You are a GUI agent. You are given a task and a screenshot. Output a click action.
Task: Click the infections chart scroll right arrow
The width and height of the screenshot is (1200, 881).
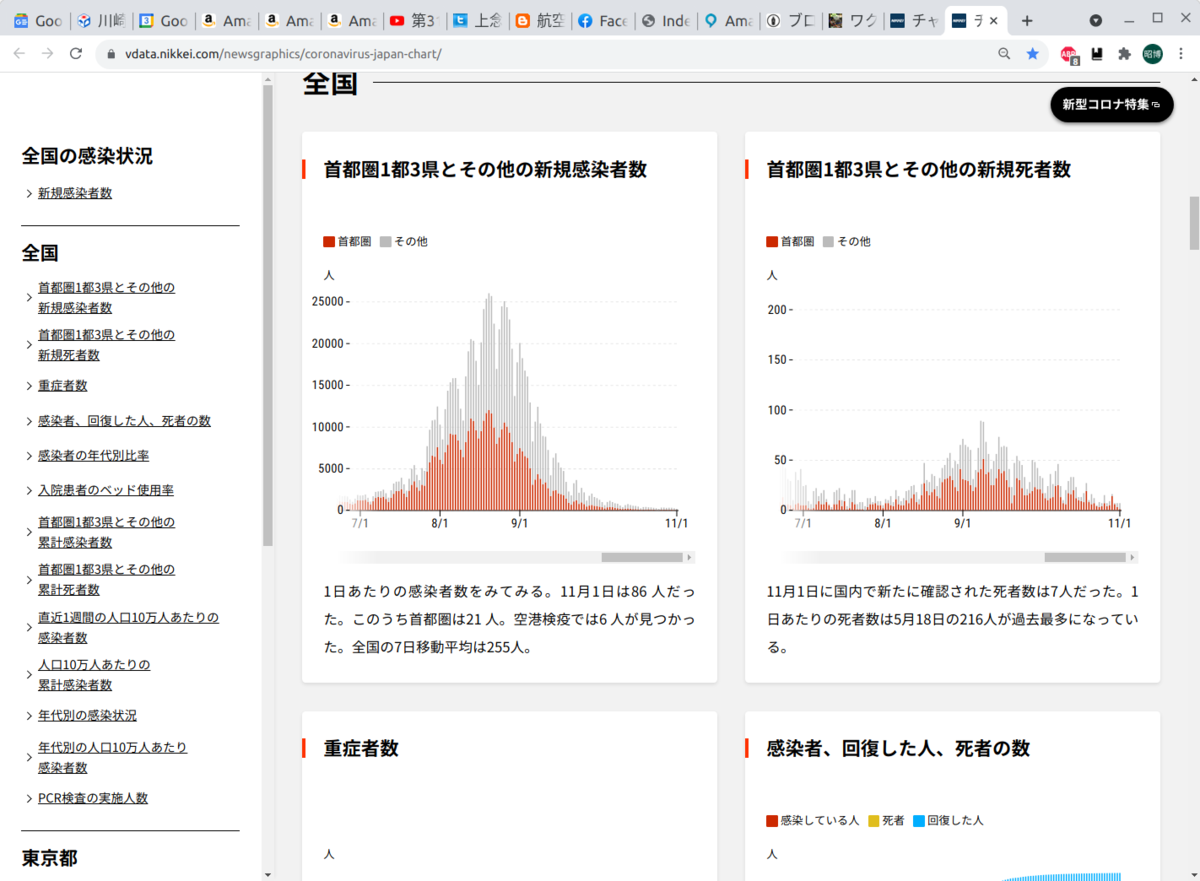click(x=690, y=557)
